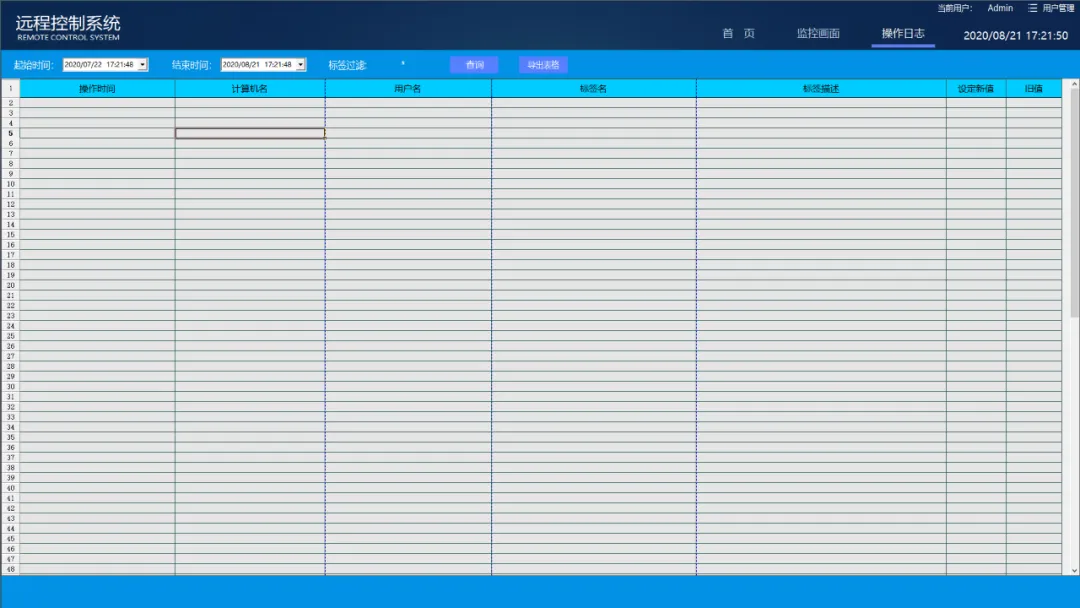Click the 用户名 column header
Screen dimensions: 1080x608
click(x=407, y=89)
